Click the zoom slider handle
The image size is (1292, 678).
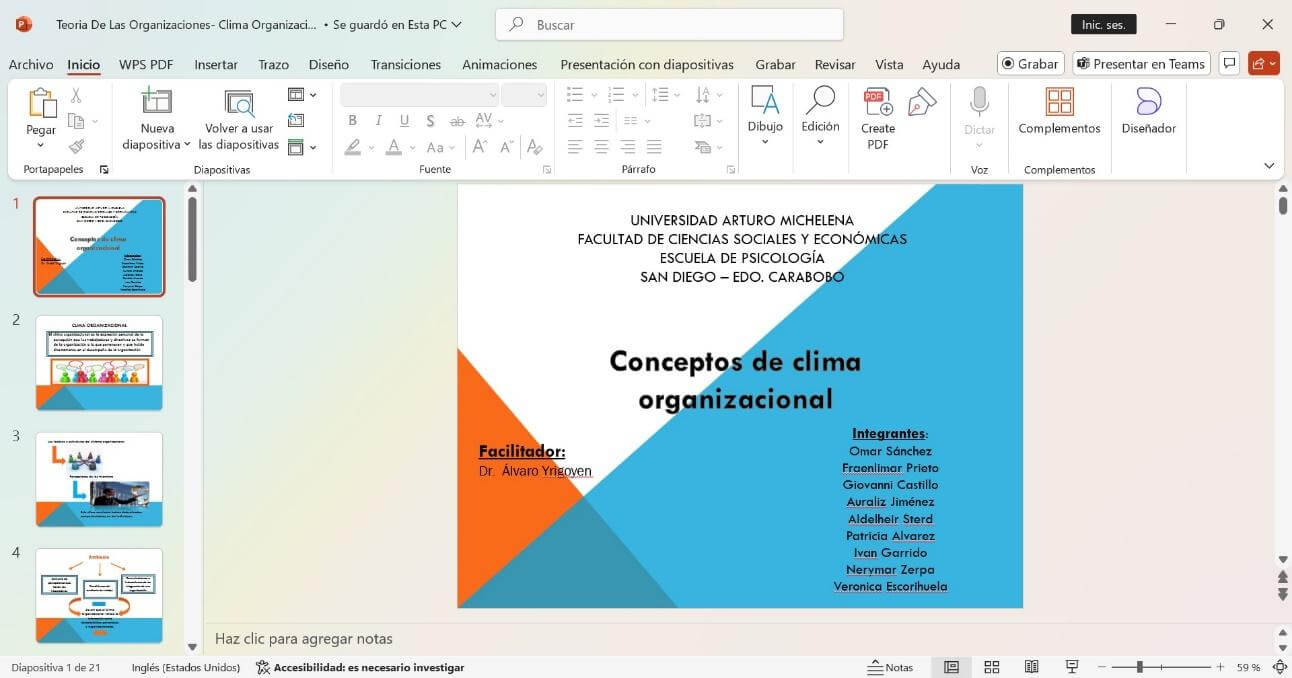1139,667
